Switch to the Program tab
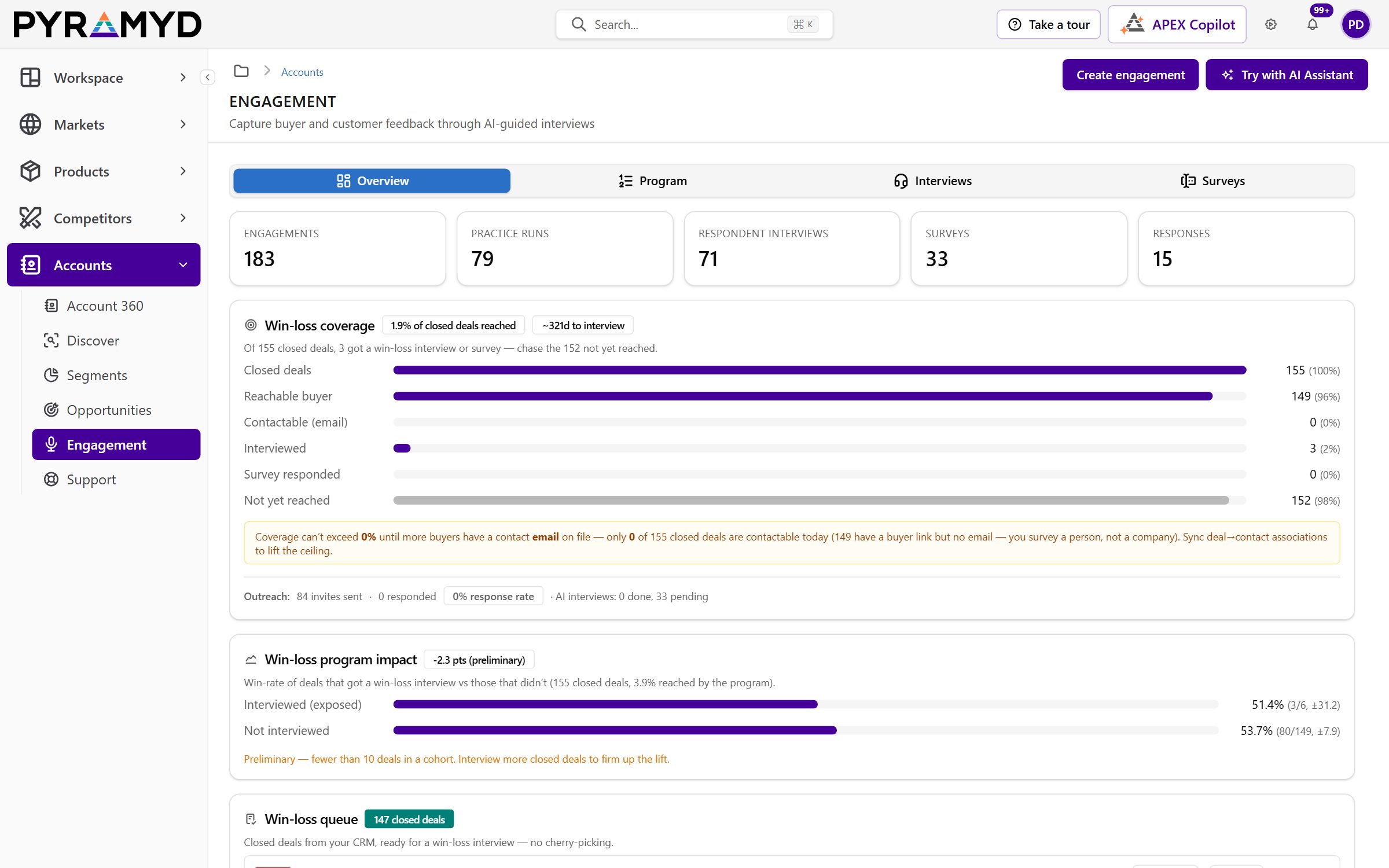 [x=652, y=181]
